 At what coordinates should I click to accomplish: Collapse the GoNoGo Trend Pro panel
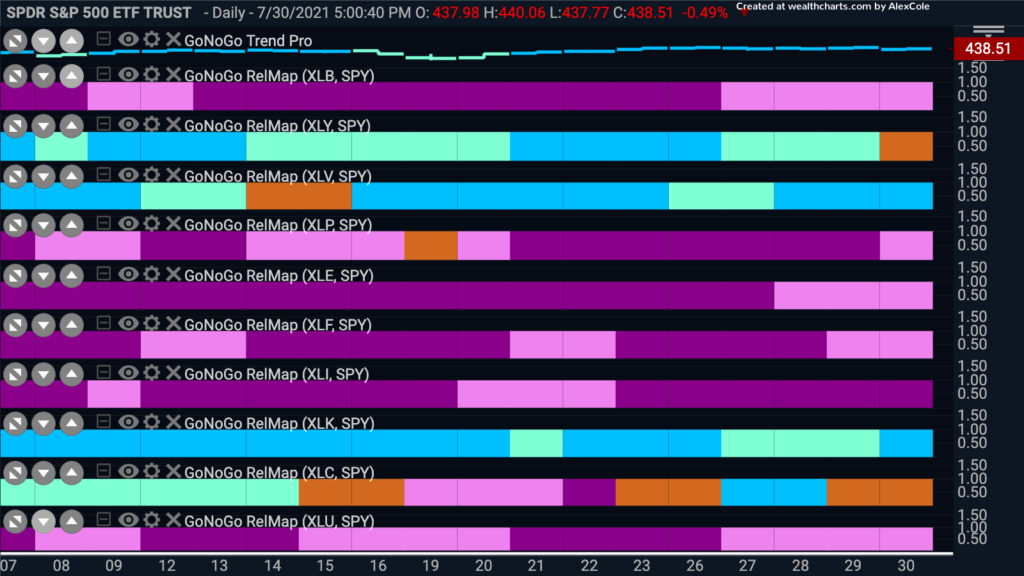coord(103,39)
